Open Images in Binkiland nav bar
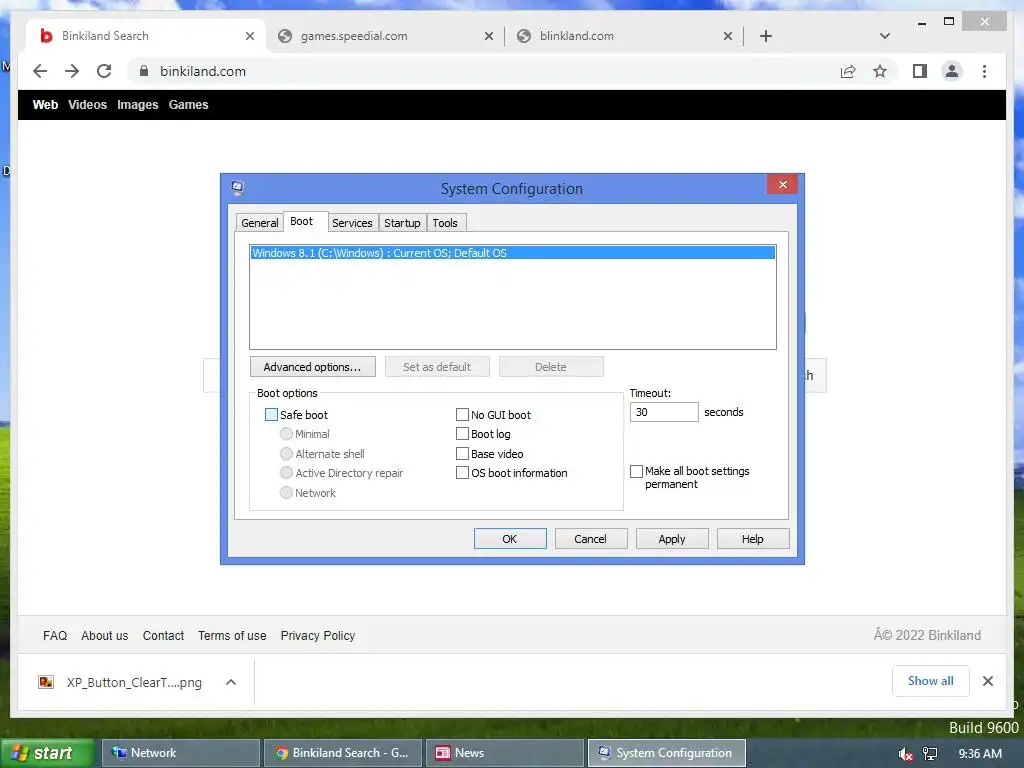The image size is (1024, 768). pyautogui.click(x=138, y=104)
